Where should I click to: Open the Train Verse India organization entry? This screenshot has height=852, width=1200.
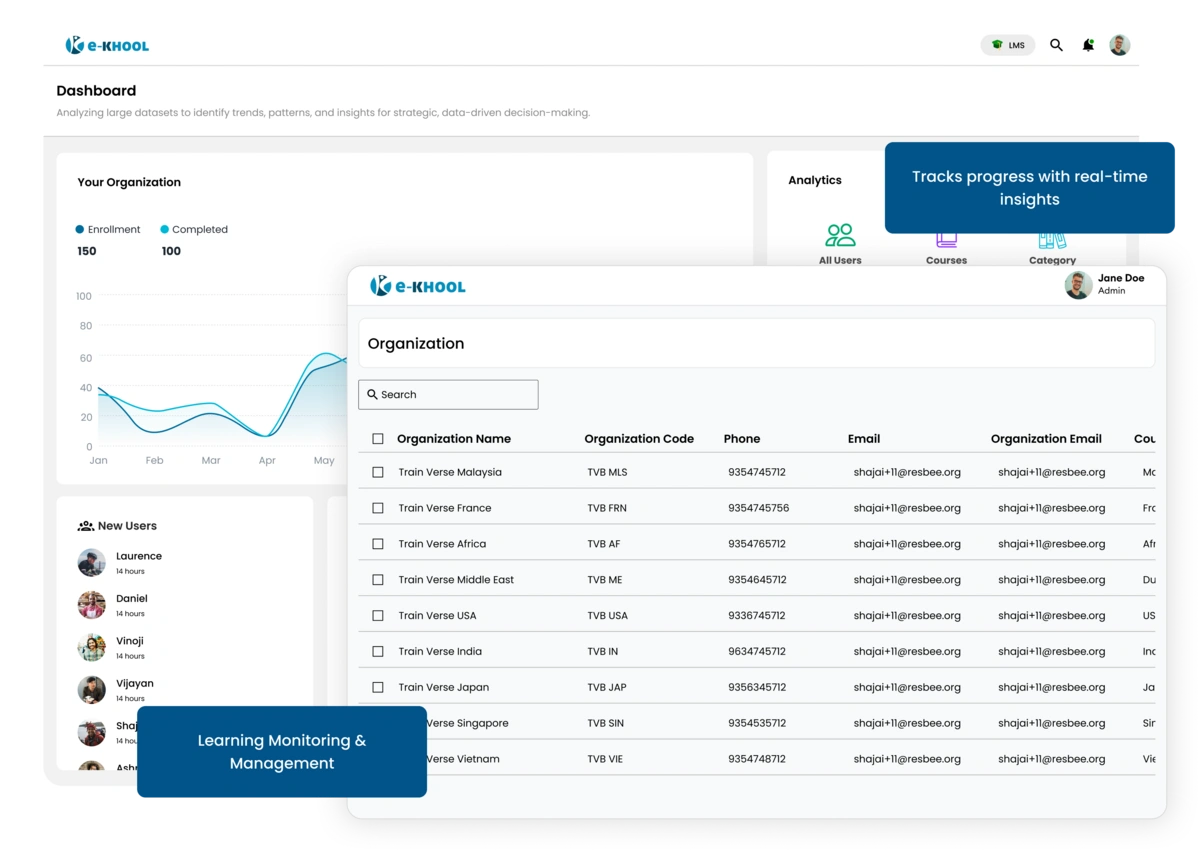click(x=440, y=651)
